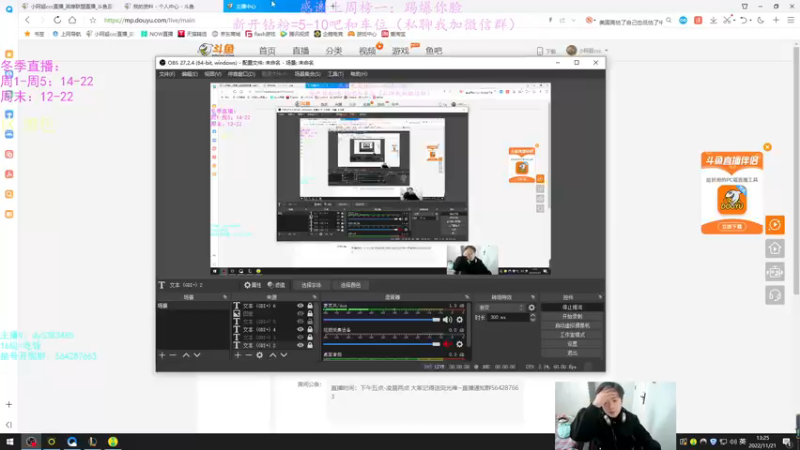Open OBS 文件(F) menu
The height and width of the screenshot is (450, 800).
click(167, 74)
